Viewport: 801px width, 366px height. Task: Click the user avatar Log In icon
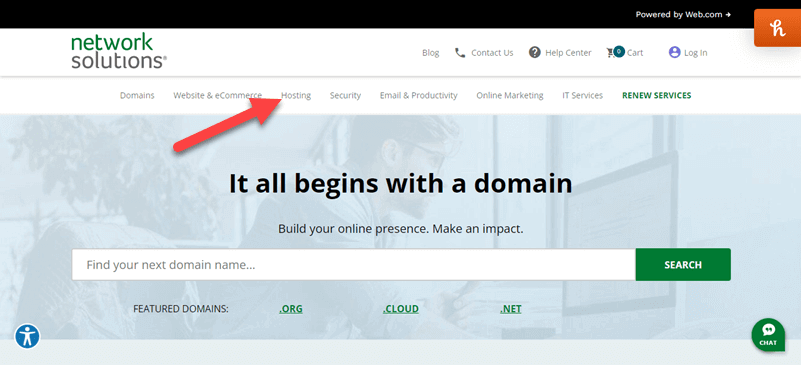pyautogui.click(x=674, y=52)
